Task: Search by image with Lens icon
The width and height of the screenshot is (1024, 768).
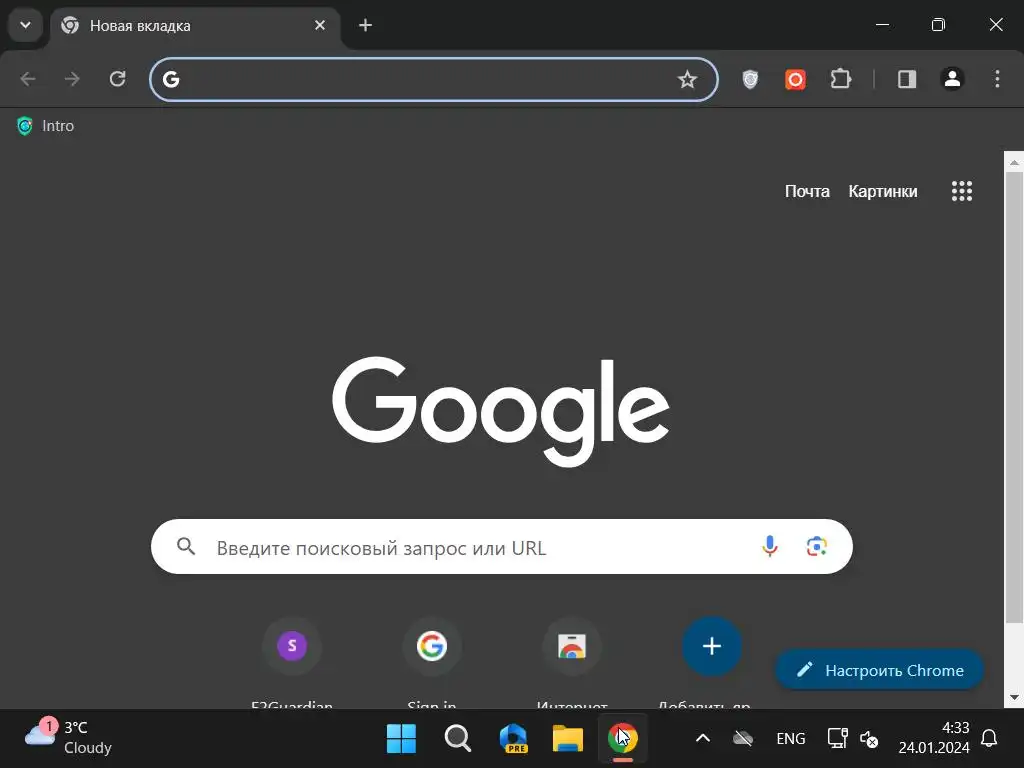Action: (816, 546)
